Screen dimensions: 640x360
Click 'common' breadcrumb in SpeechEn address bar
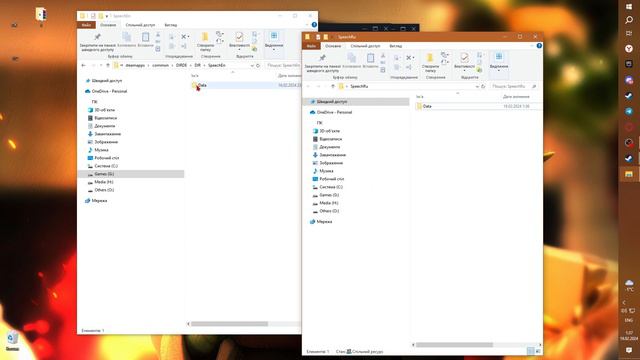point(160,65)
